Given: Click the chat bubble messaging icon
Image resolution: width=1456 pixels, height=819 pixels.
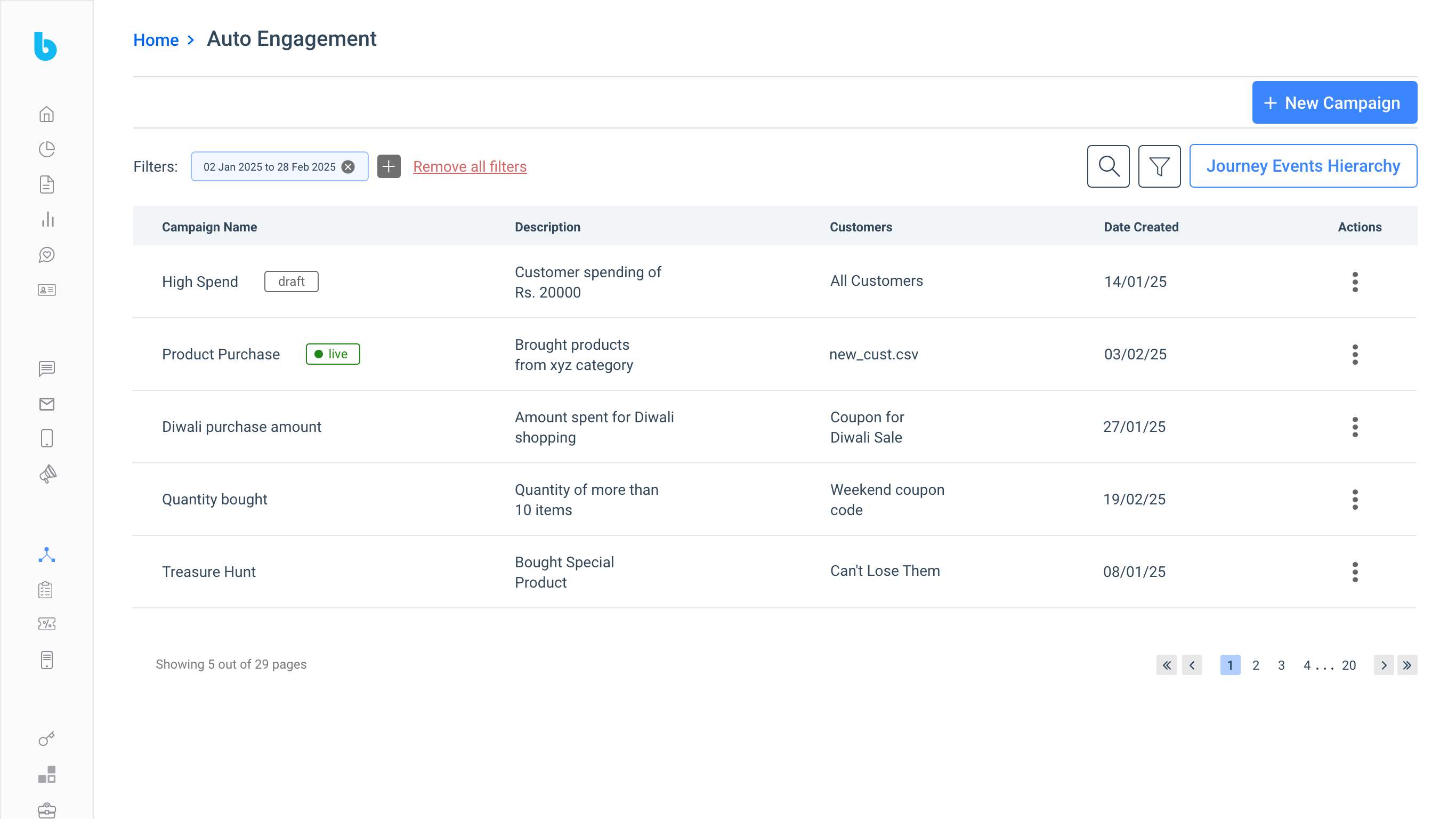Looking at the screenshot, I should tap(47, 369).
